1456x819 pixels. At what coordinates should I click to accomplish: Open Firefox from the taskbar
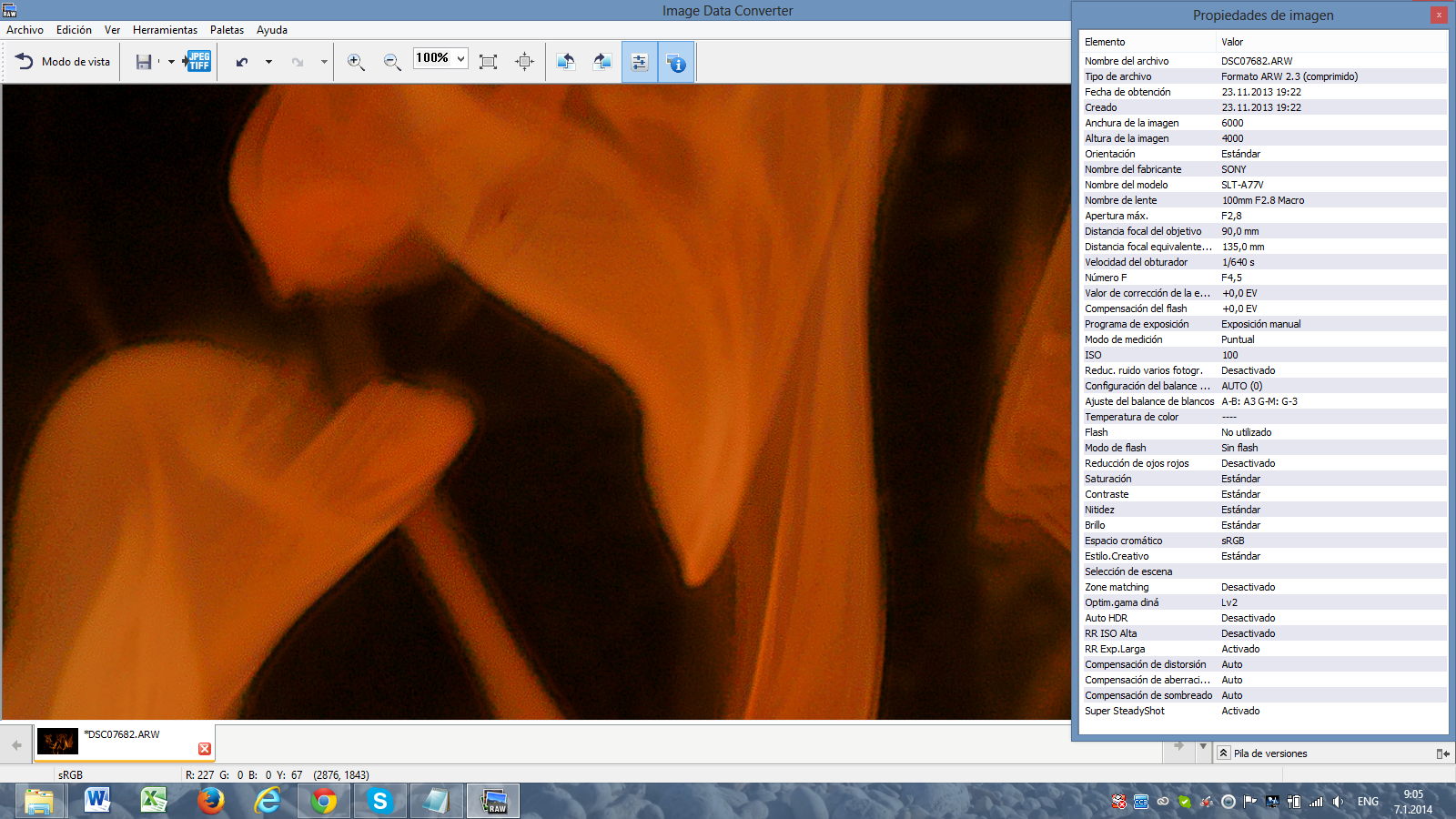211,801
